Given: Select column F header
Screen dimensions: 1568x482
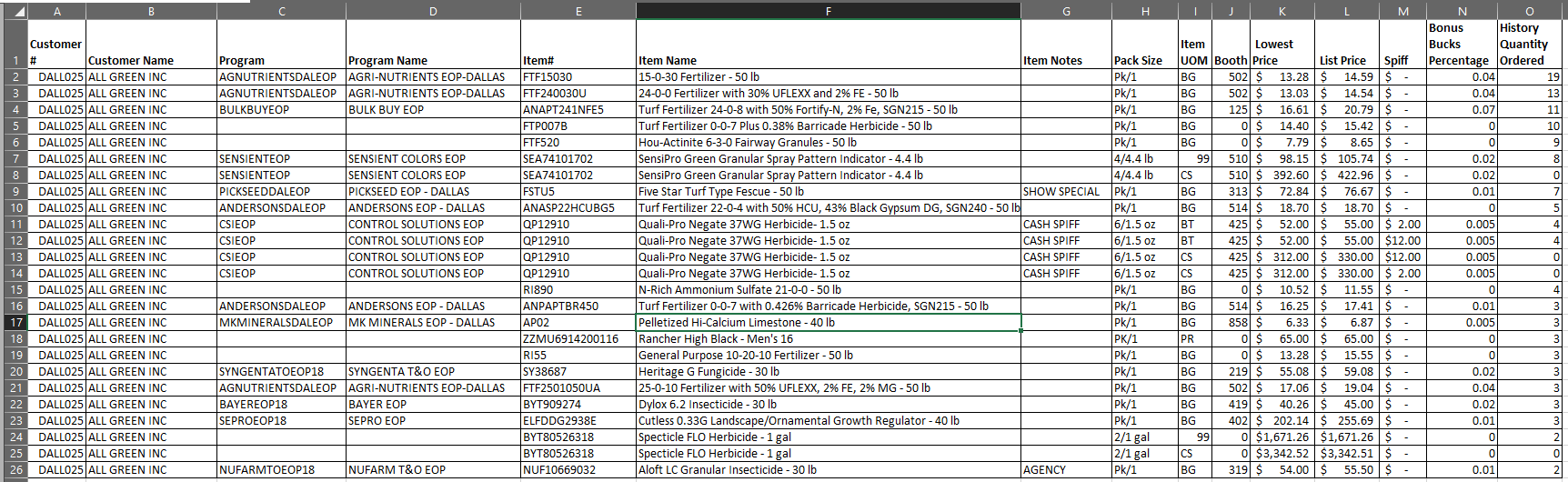Looking at the screenshot, I should (828, 11).
